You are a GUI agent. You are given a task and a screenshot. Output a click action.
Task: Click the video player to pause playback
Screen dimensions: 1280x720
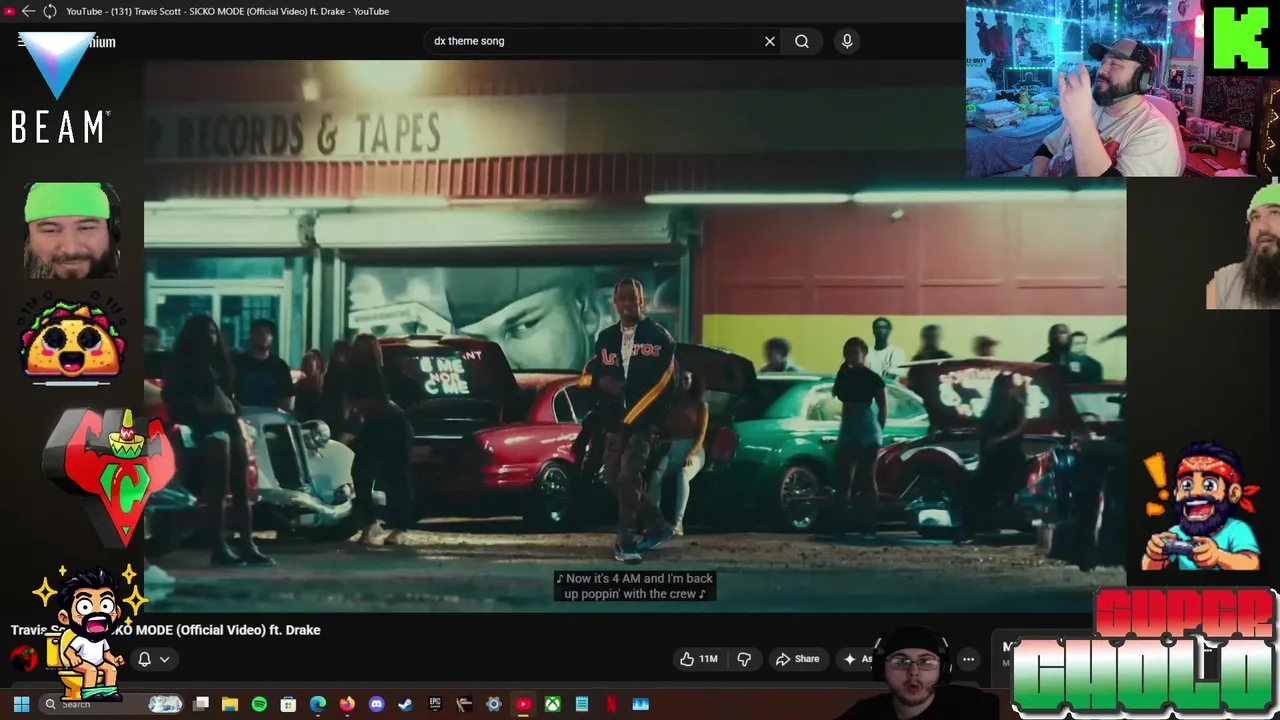point(635,335)
